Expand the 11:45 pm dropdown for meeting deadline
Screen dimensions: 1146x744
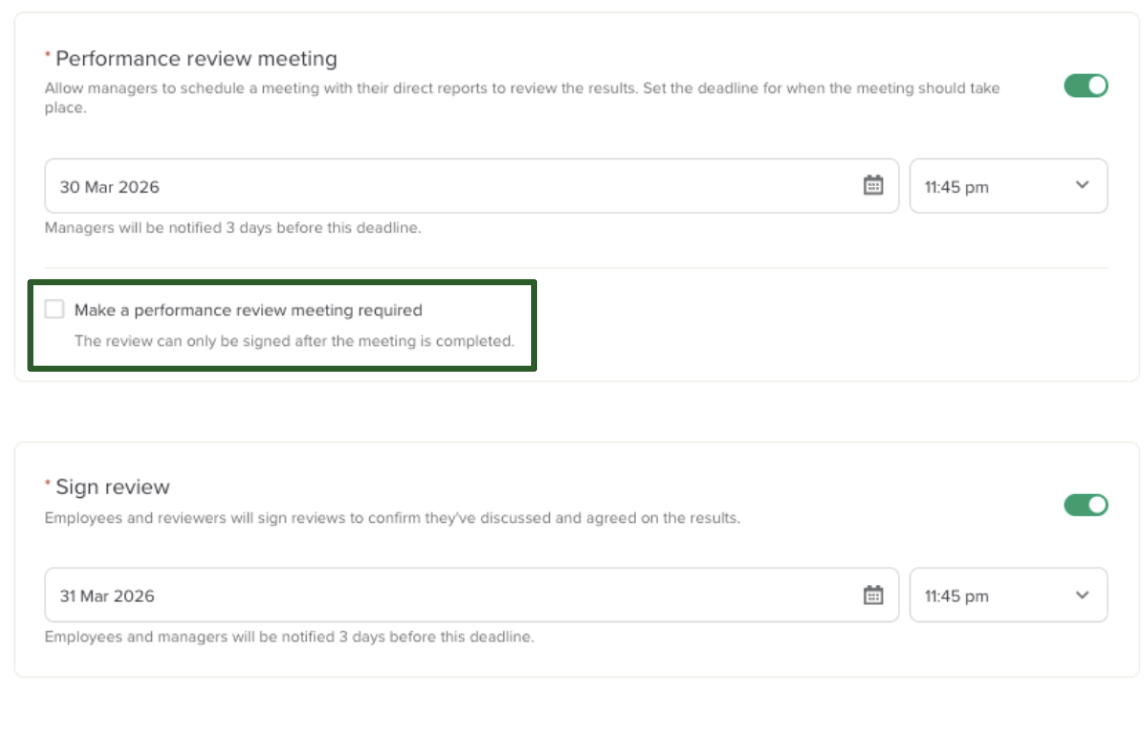(x=1007, y=186)
